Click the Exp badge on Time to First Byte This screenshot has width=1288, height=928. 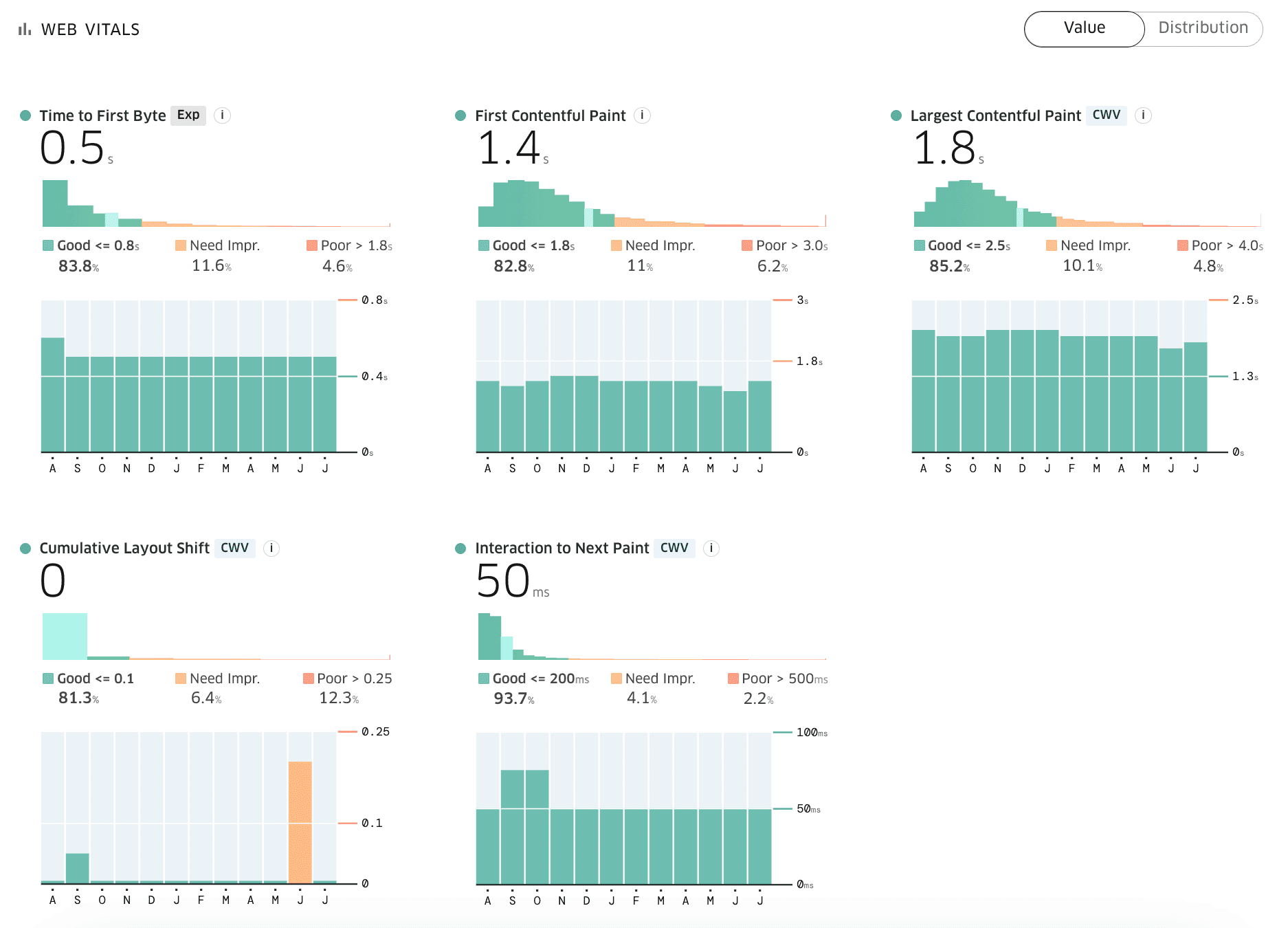pos(188,115)
